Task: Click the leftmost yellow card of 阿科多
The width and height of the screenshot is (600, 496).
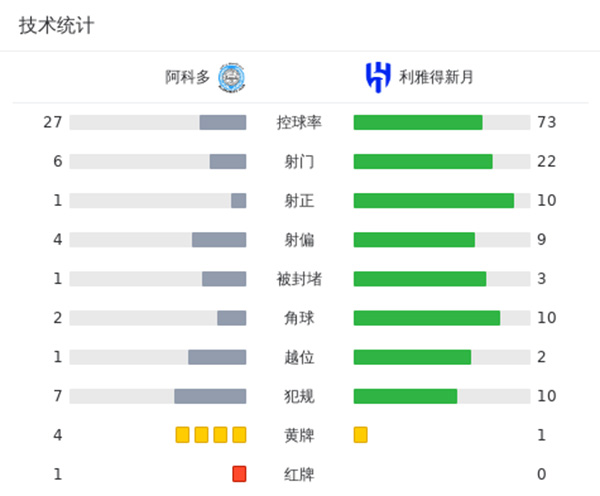Action: pyautogui.click(x=182, y=434)
